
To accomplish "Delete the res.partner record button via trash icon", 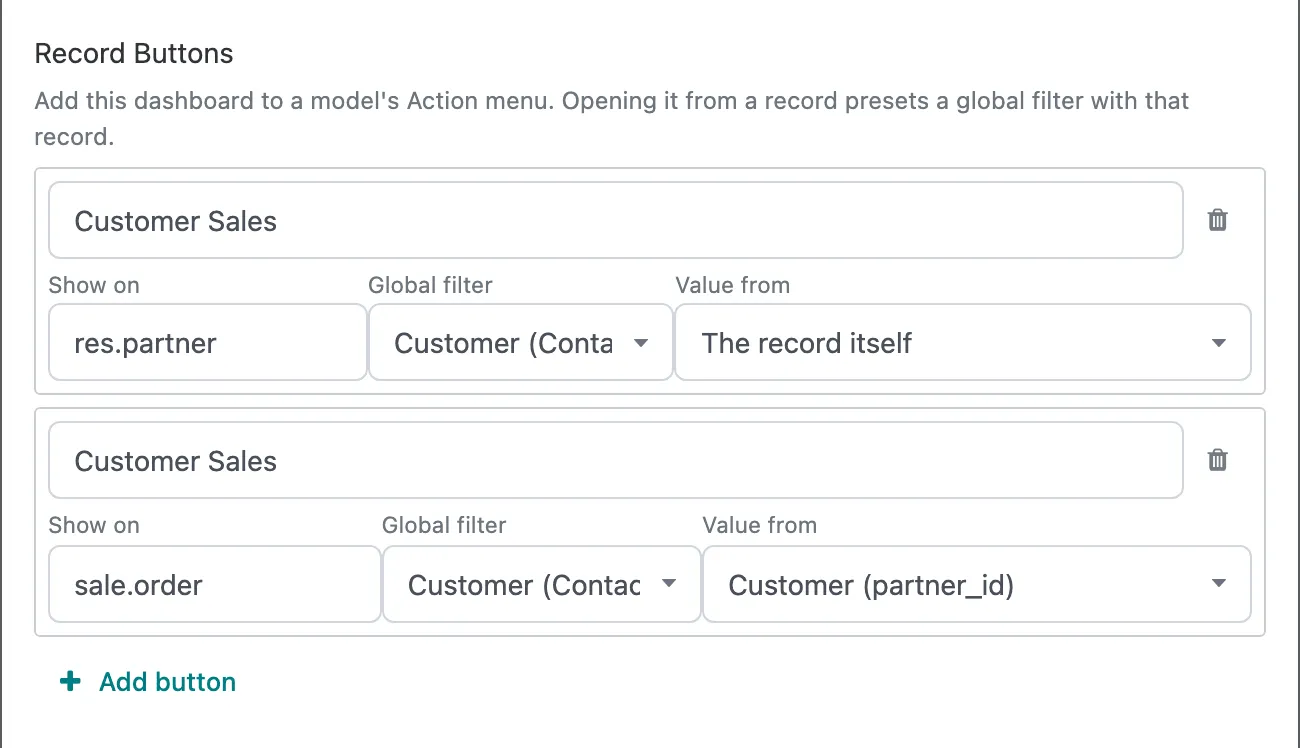I will (1217, 220).
